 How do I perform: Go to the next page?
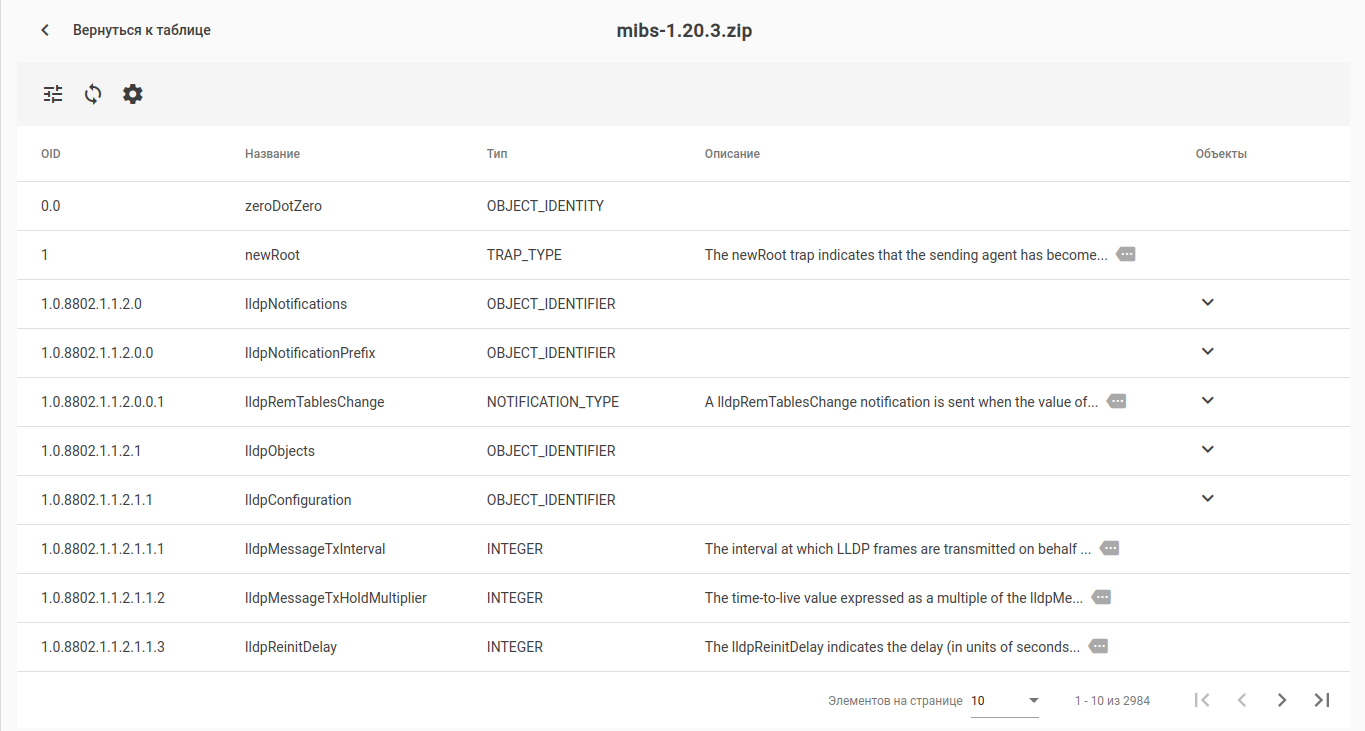click(1282, 700)
